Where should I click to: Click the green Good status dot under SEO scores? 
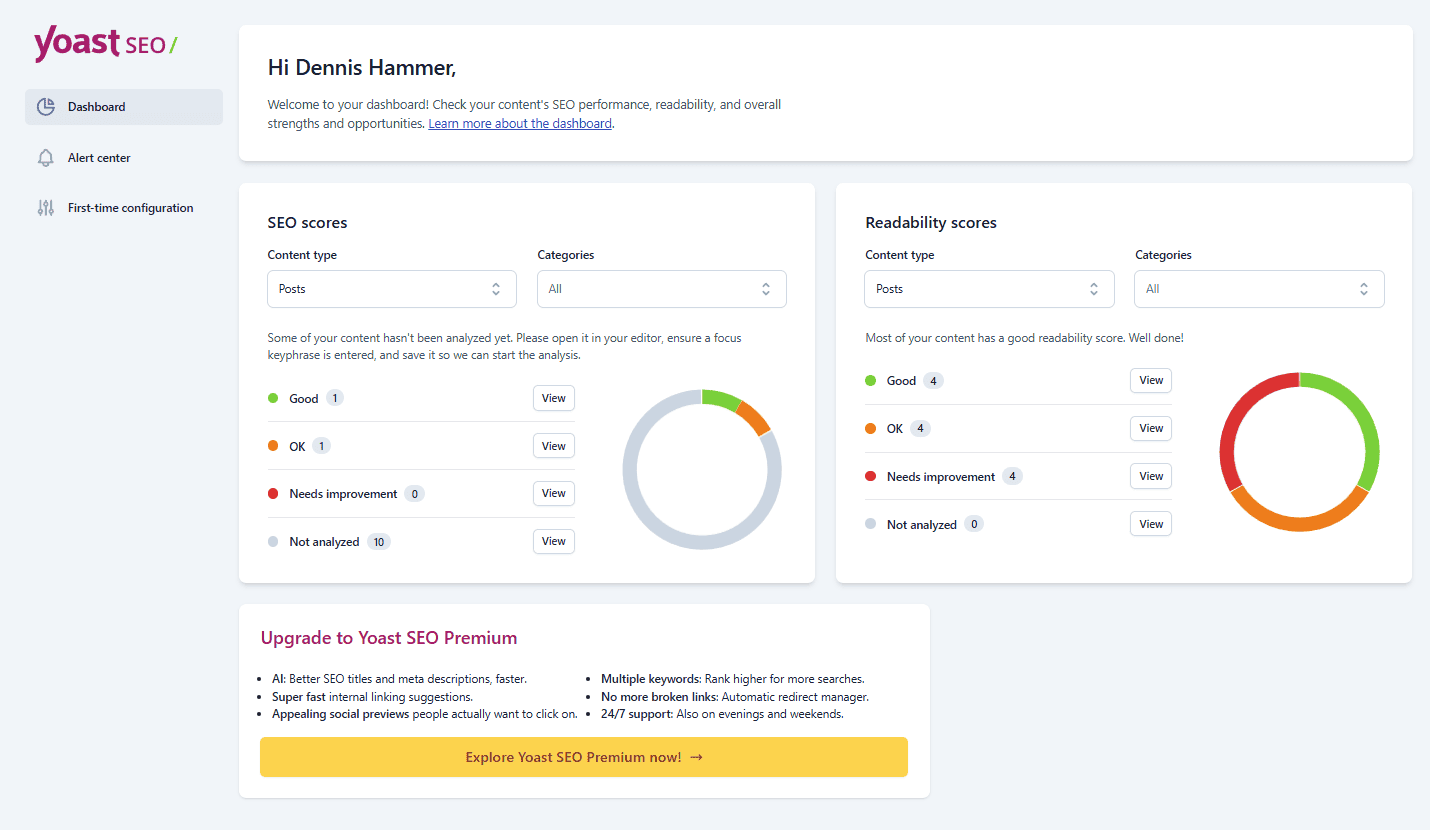[272, 397]
